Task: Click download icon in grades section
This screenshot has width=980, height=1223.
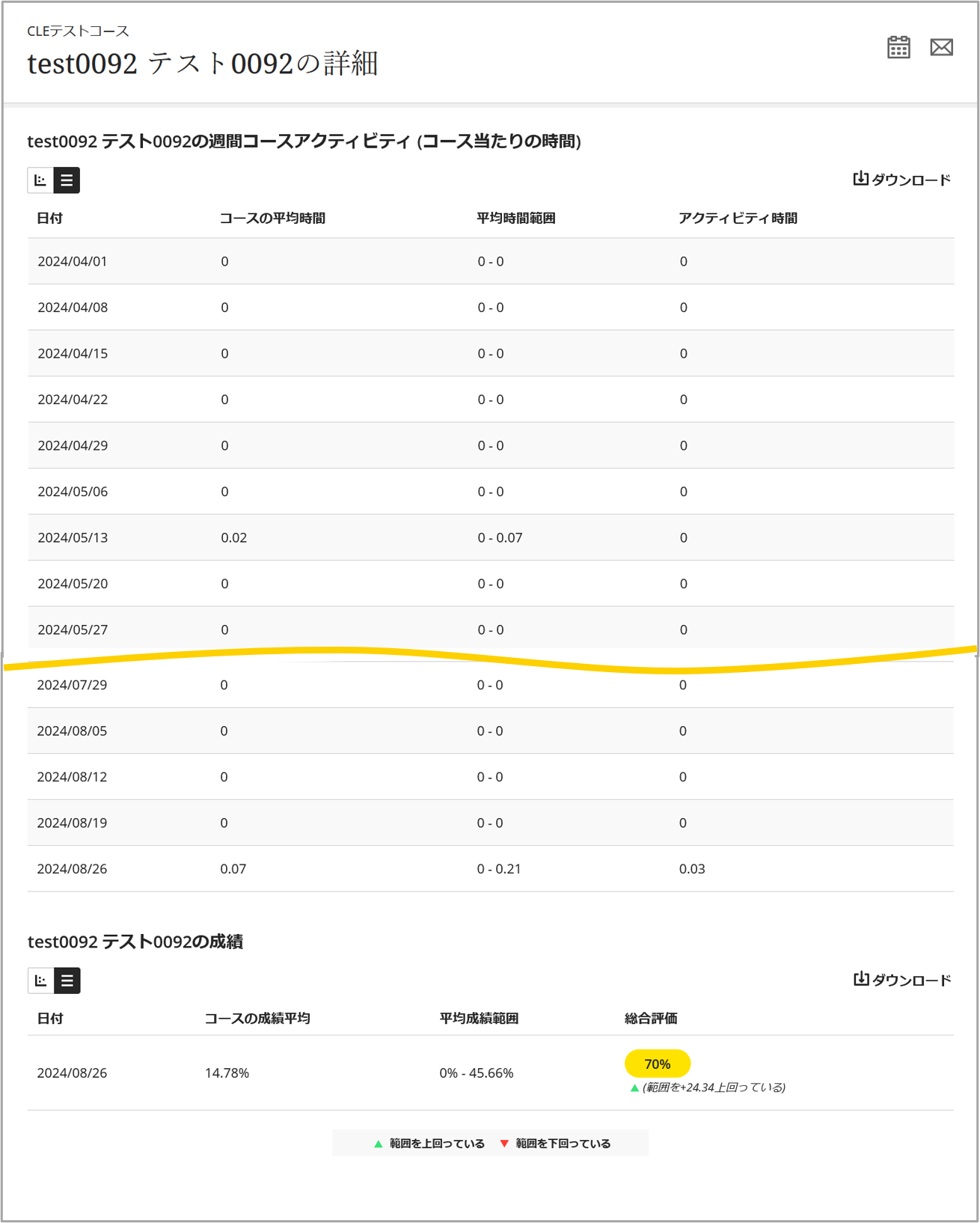Action: pyautogui.click(x=861, y=979)
